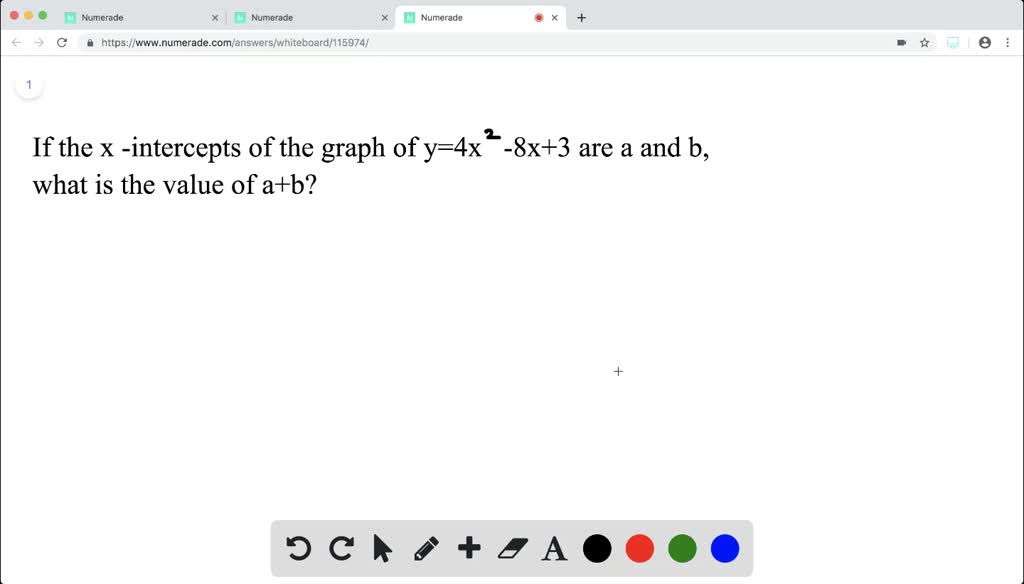Click the page reload button
The width and height of the screenshot is (1024, 584).
point(62,43)
